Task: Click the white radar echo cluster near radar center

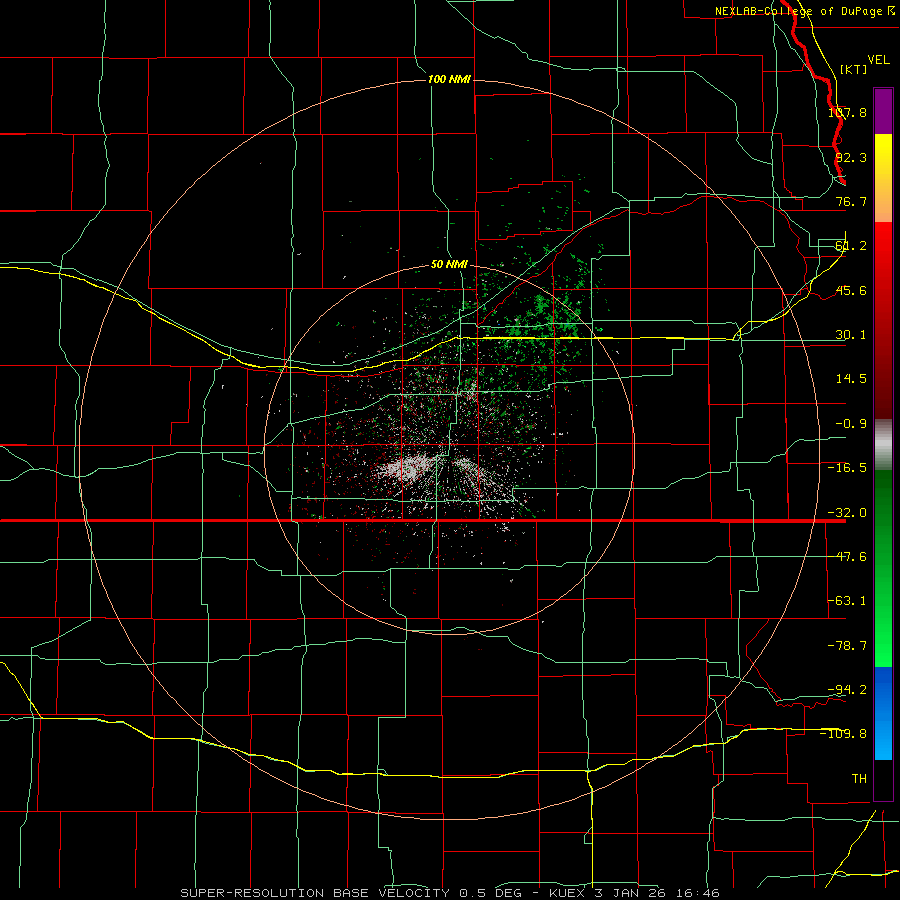Action: pyautogui.click(x=408, y=468)
